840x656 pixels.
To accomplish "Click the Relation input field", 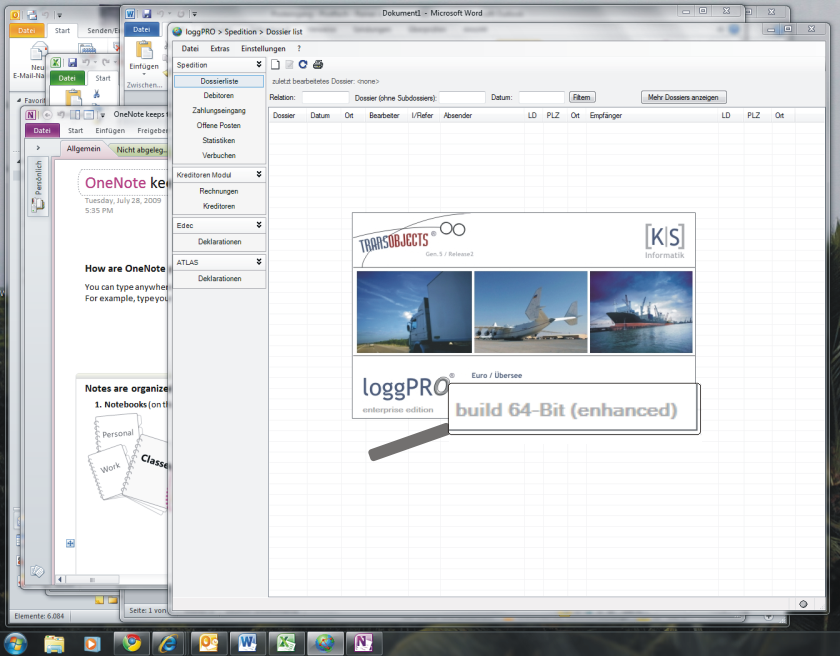I will point(325,97).
